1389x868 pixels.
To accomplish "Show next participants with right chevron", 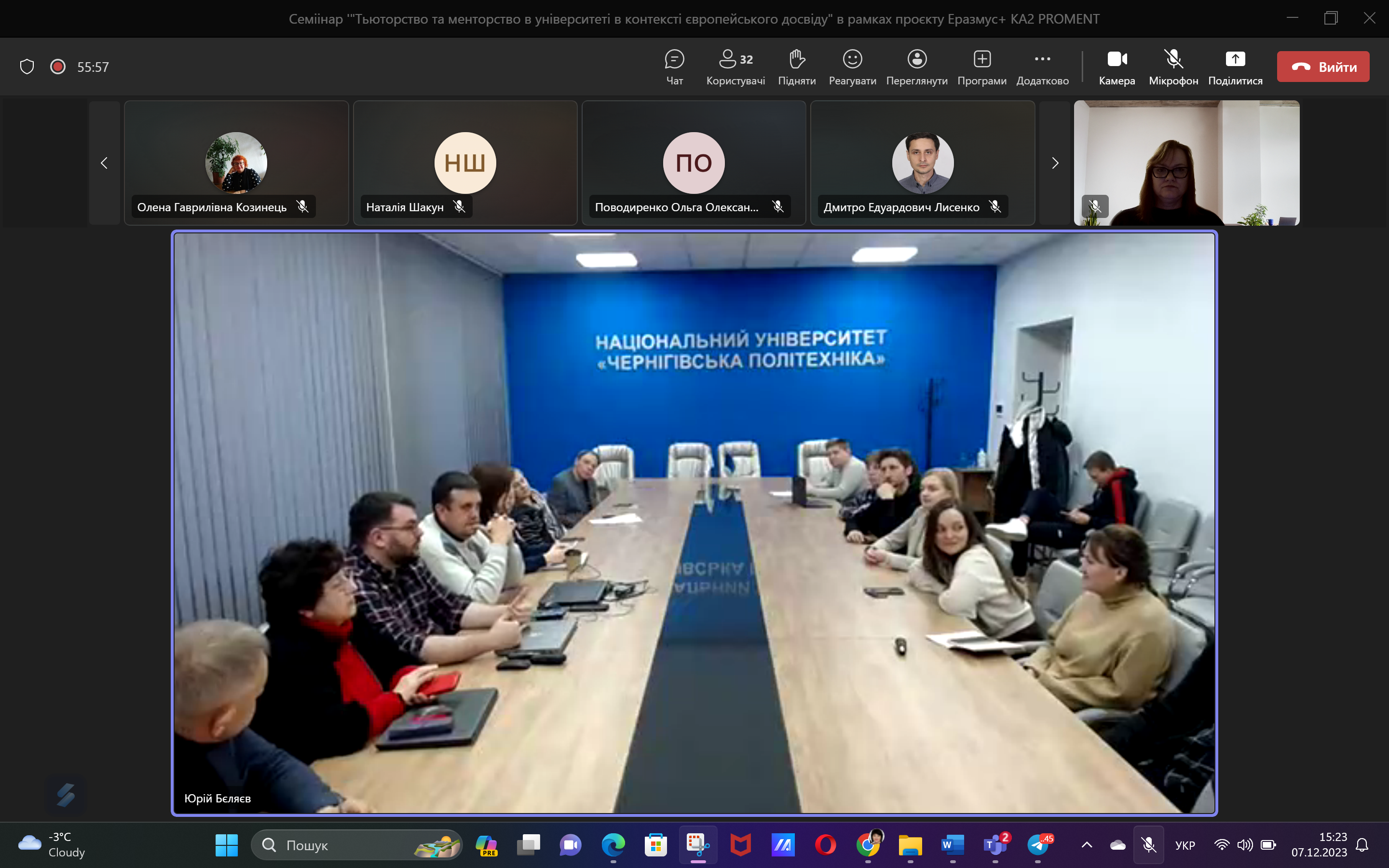I will (1055, 163).
